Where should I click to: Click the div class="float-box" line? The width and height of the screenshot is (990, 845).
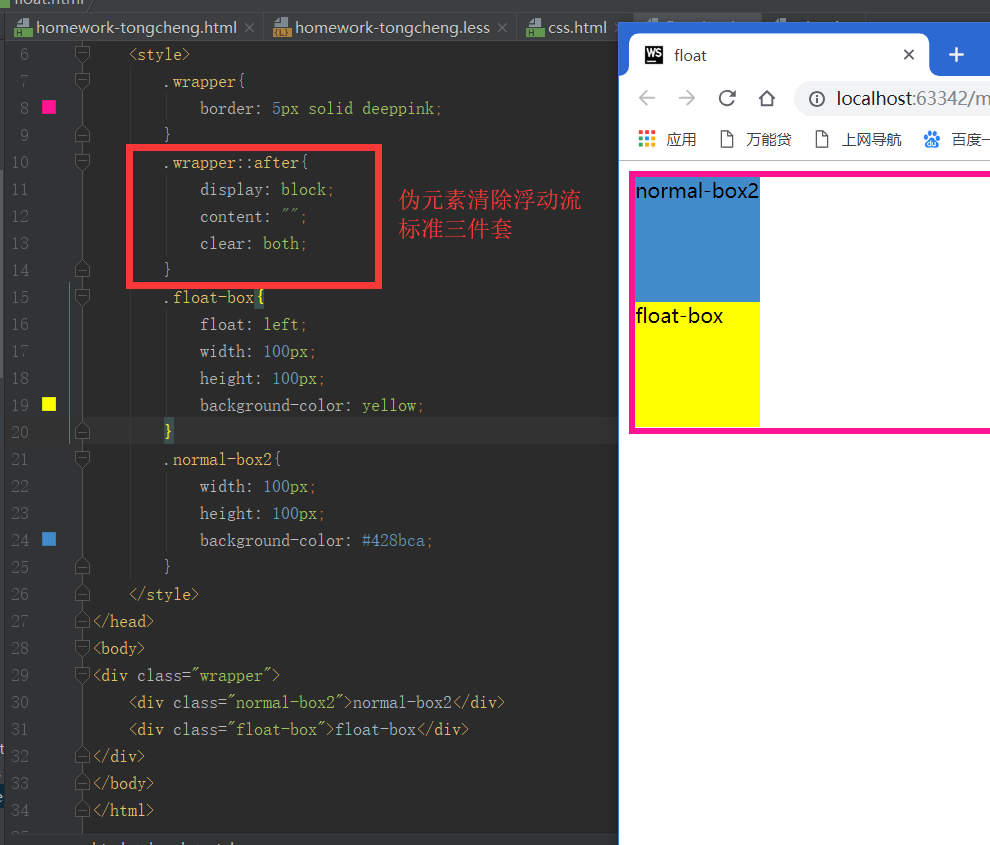point(299,729)
